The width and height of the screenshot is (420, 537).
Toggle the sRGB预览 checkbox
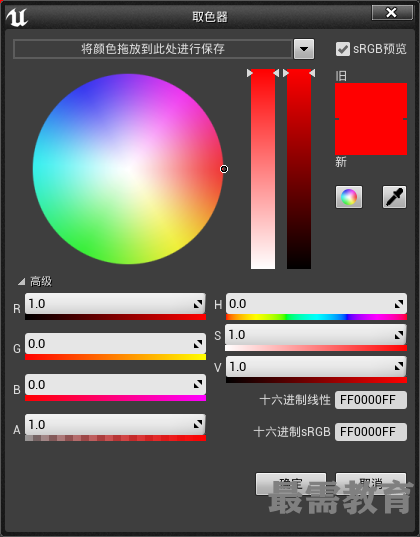(343, 49)
